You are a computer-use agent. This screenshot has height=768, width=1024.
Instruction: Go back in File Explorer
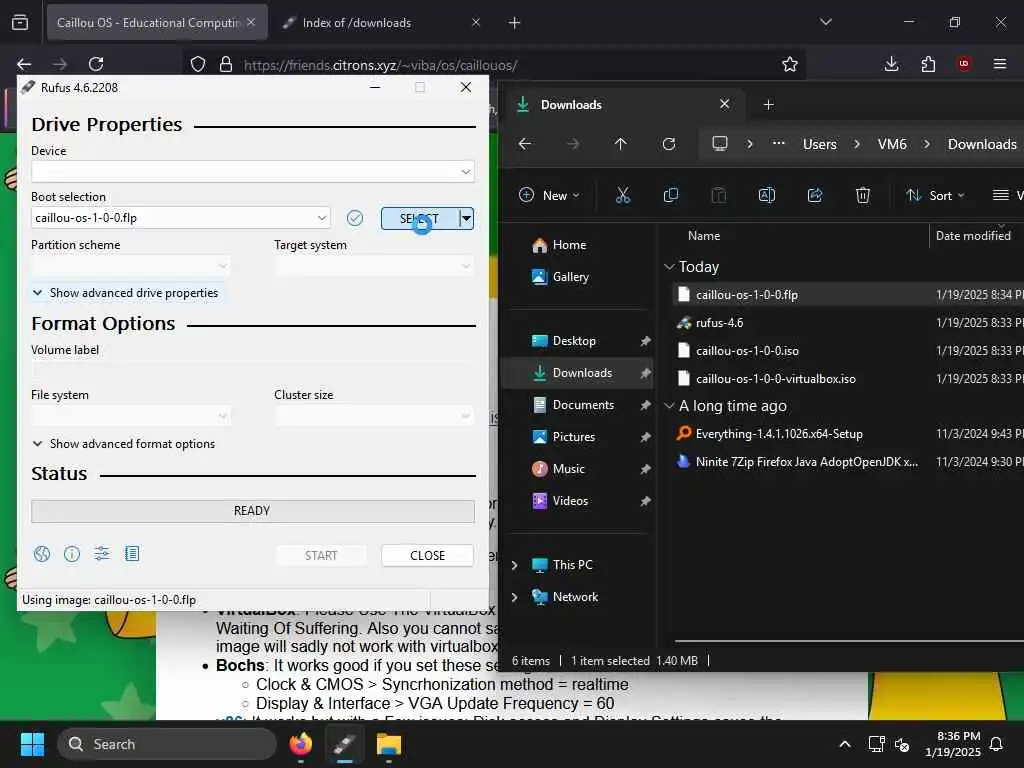(x=525, y=144)
